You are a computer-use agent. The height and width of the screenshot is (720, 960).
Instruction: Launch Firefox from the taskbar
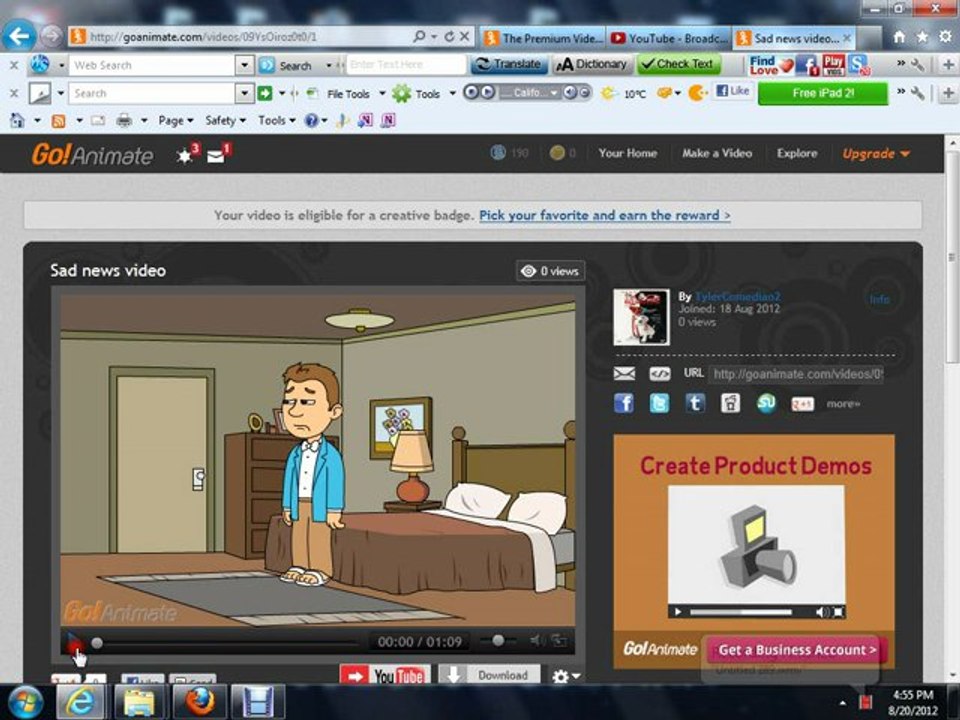200,702
